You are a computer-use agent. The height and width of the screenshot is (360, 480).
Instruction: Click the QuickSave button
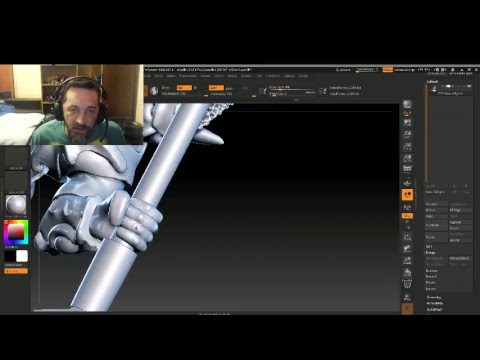pos(343,70)
